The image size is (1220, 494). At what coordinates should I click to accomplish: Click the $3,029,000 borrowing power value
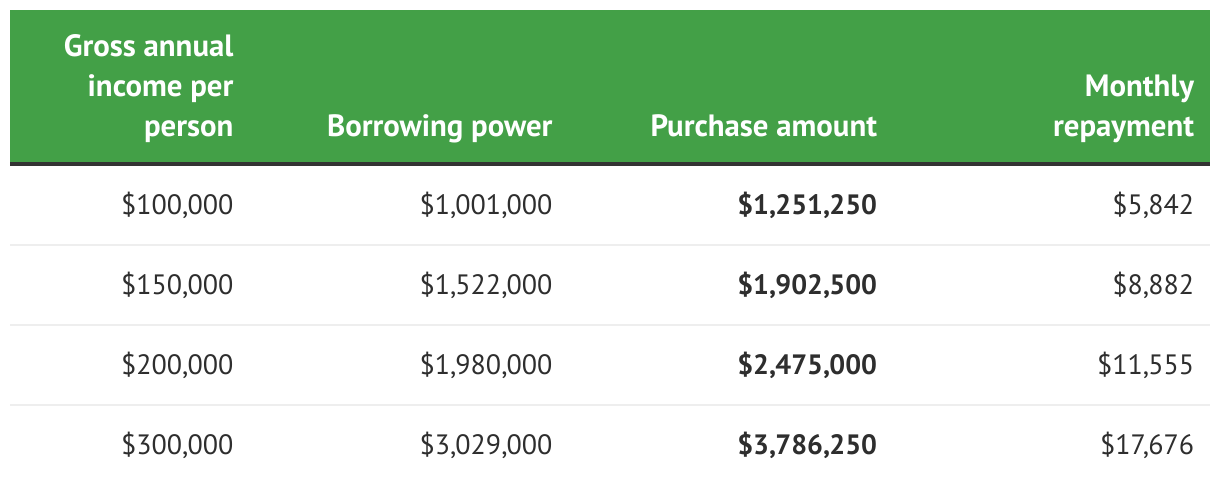tap(486, 444)
